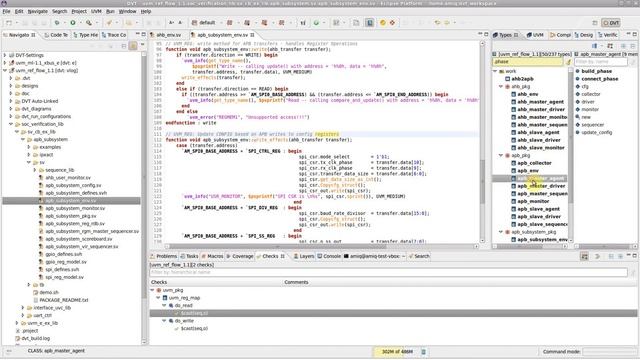
Task: Switch to the Problems tab
Action: tap(163, 256)
